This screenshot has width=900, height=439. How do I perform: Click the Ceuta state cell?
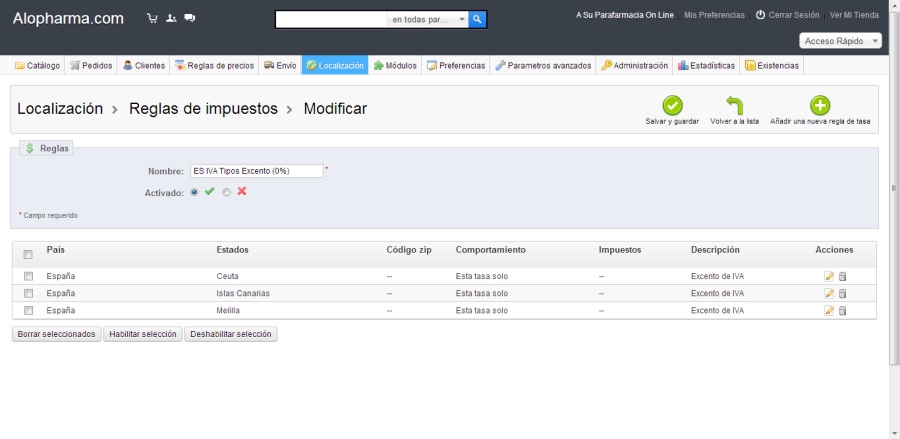[227, 277]
